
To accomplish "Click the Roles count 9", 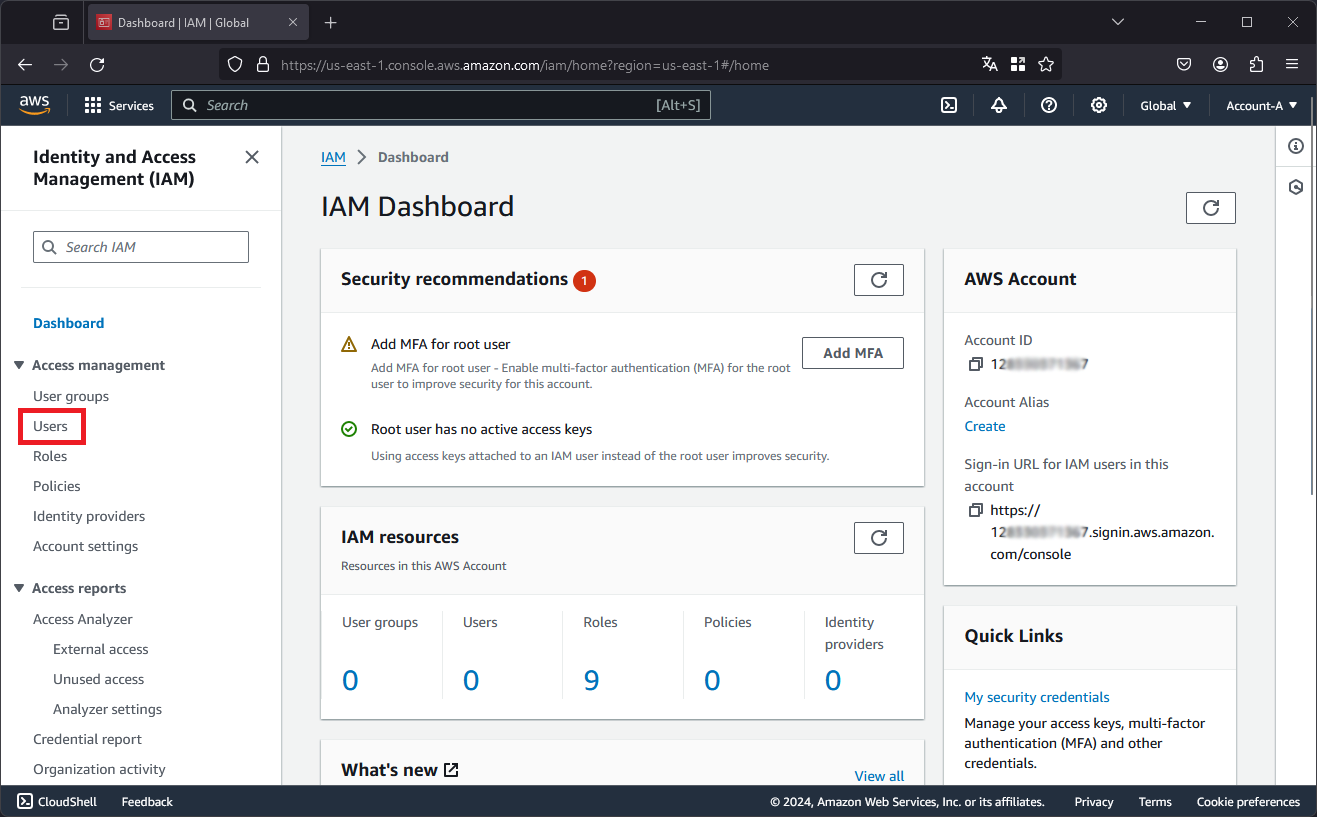I will [x=591, y=681].
